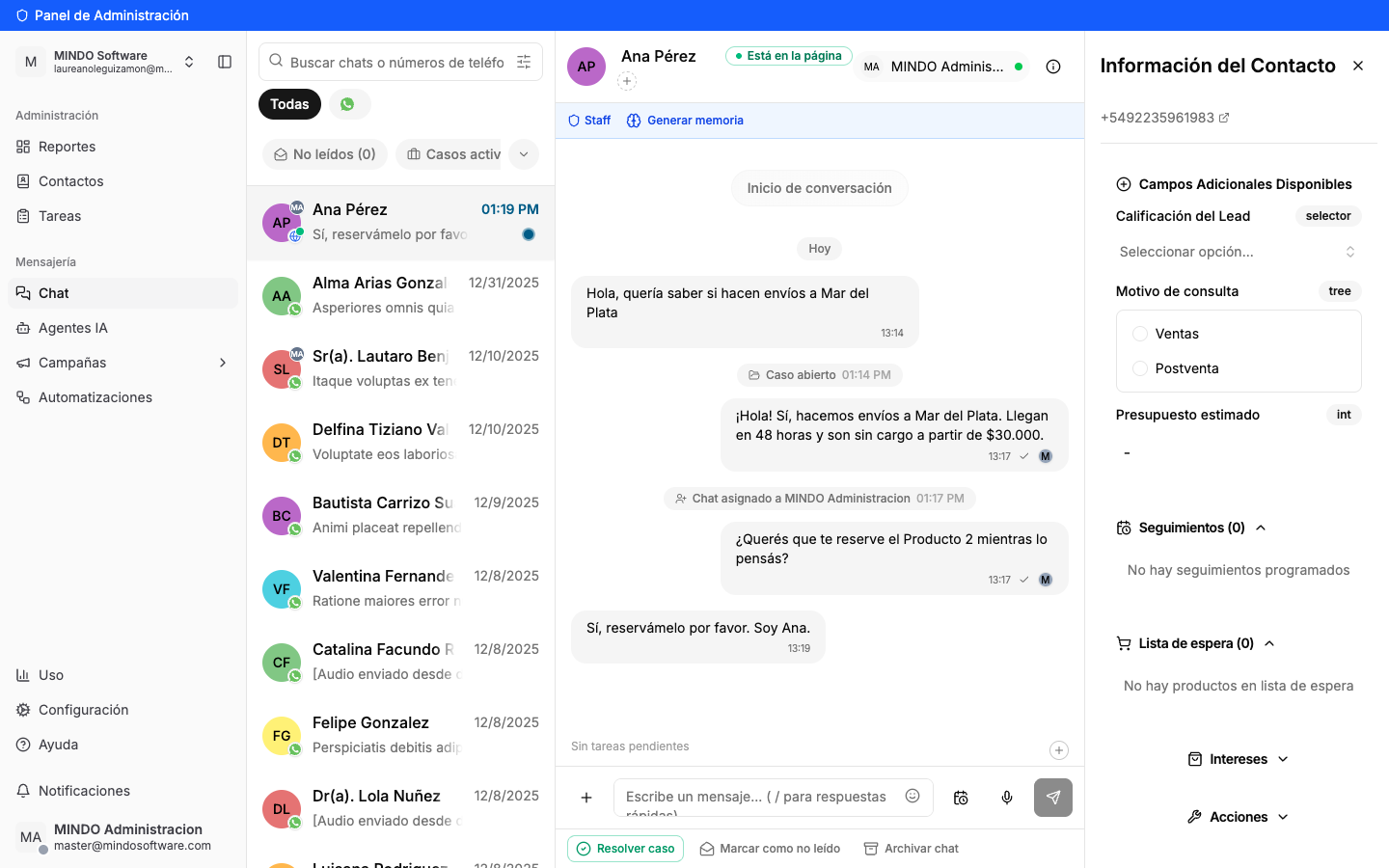The width and height of the screenshot is (1389, 868).
Task: Click Generar memoria
Action: point(685,121)
